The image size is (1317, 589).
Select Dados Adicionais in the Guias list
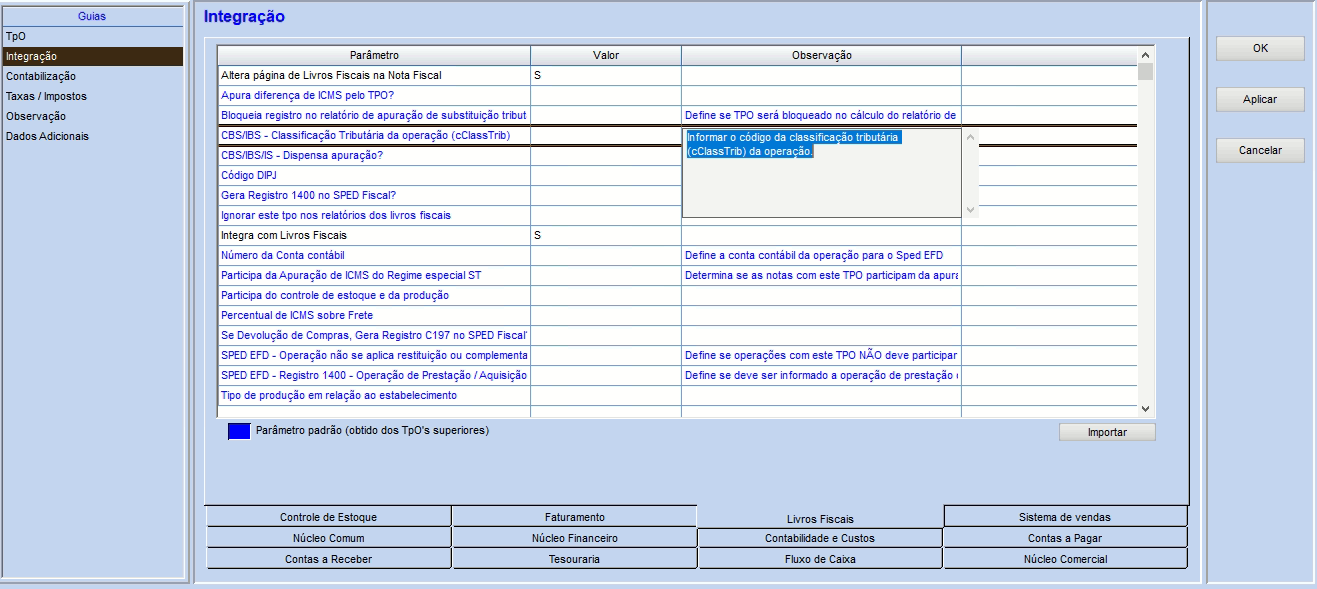tap(47, 136)
